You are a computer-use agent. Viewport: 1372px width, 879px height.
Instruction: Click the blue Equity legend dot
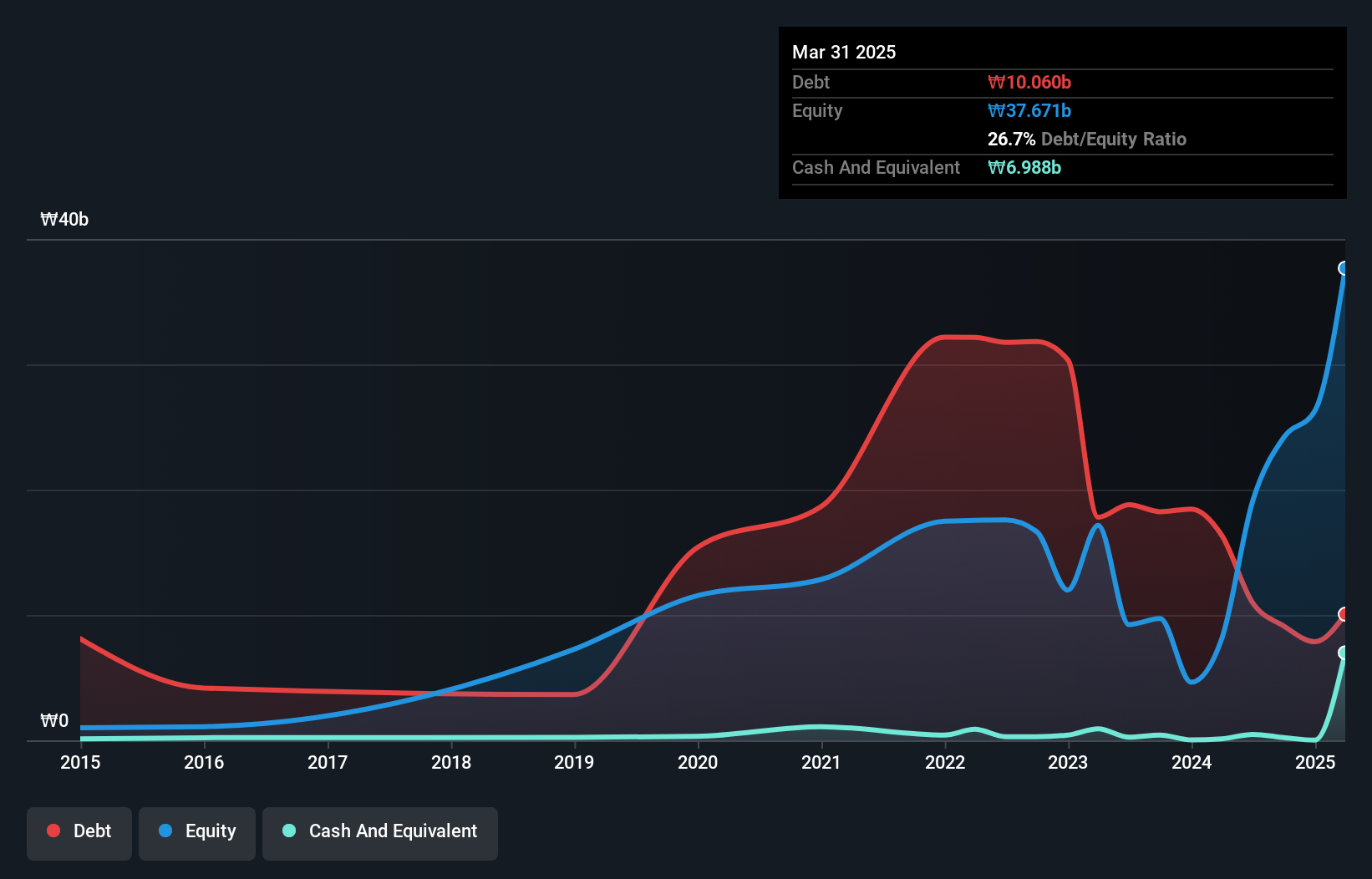point(165,831)
